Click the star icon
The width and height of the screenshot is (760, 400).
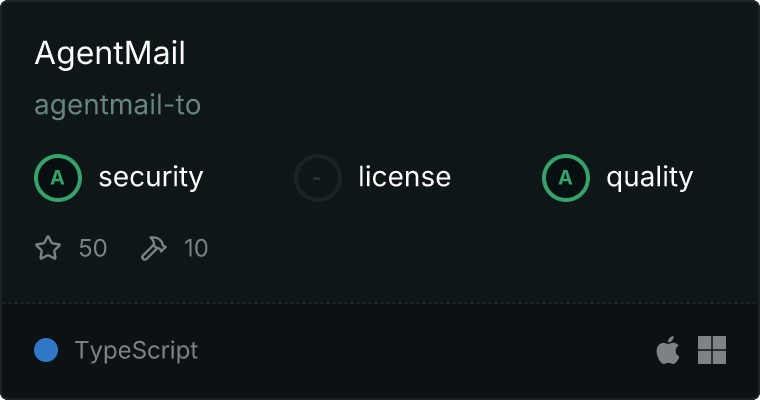pos(48,248)
